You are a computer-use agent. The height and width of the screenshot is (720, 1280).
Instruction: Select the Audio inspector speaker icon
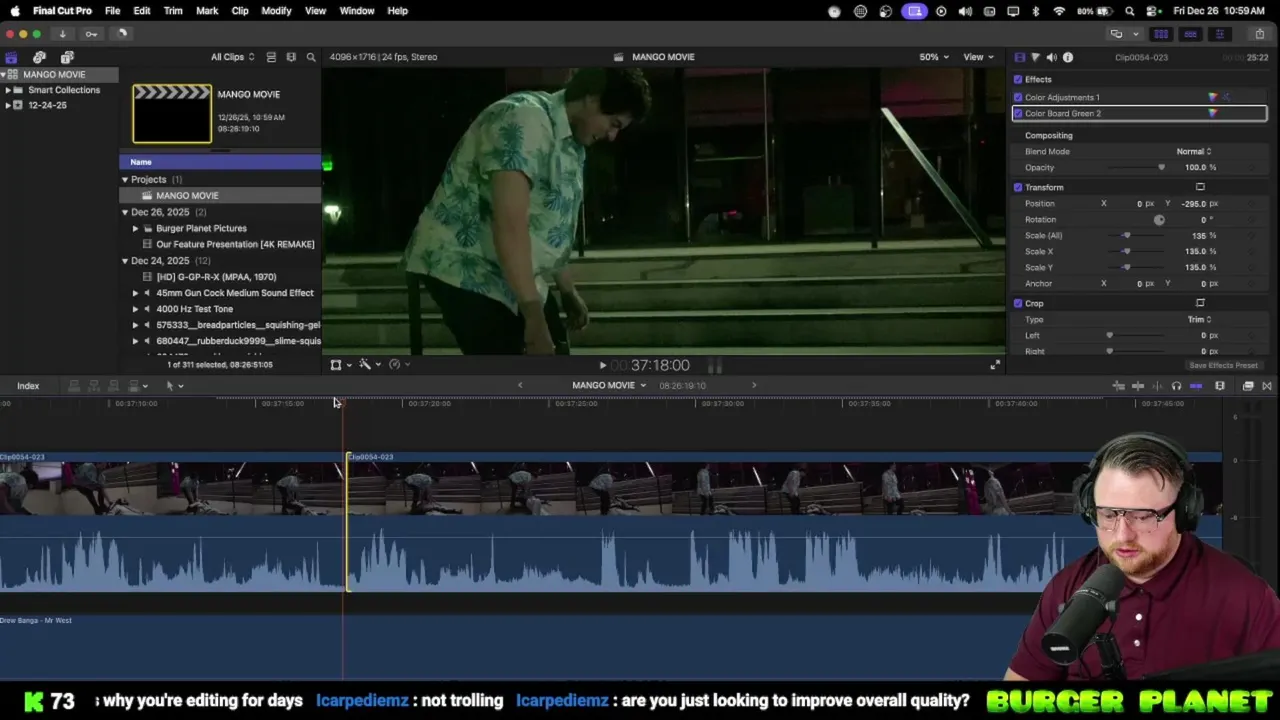coord(1051,57)
